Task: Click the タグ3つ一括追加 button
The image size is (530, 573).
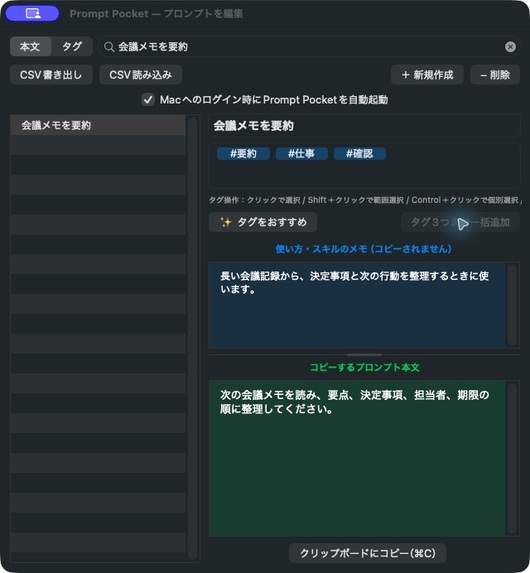Action: tap(460, 222)
